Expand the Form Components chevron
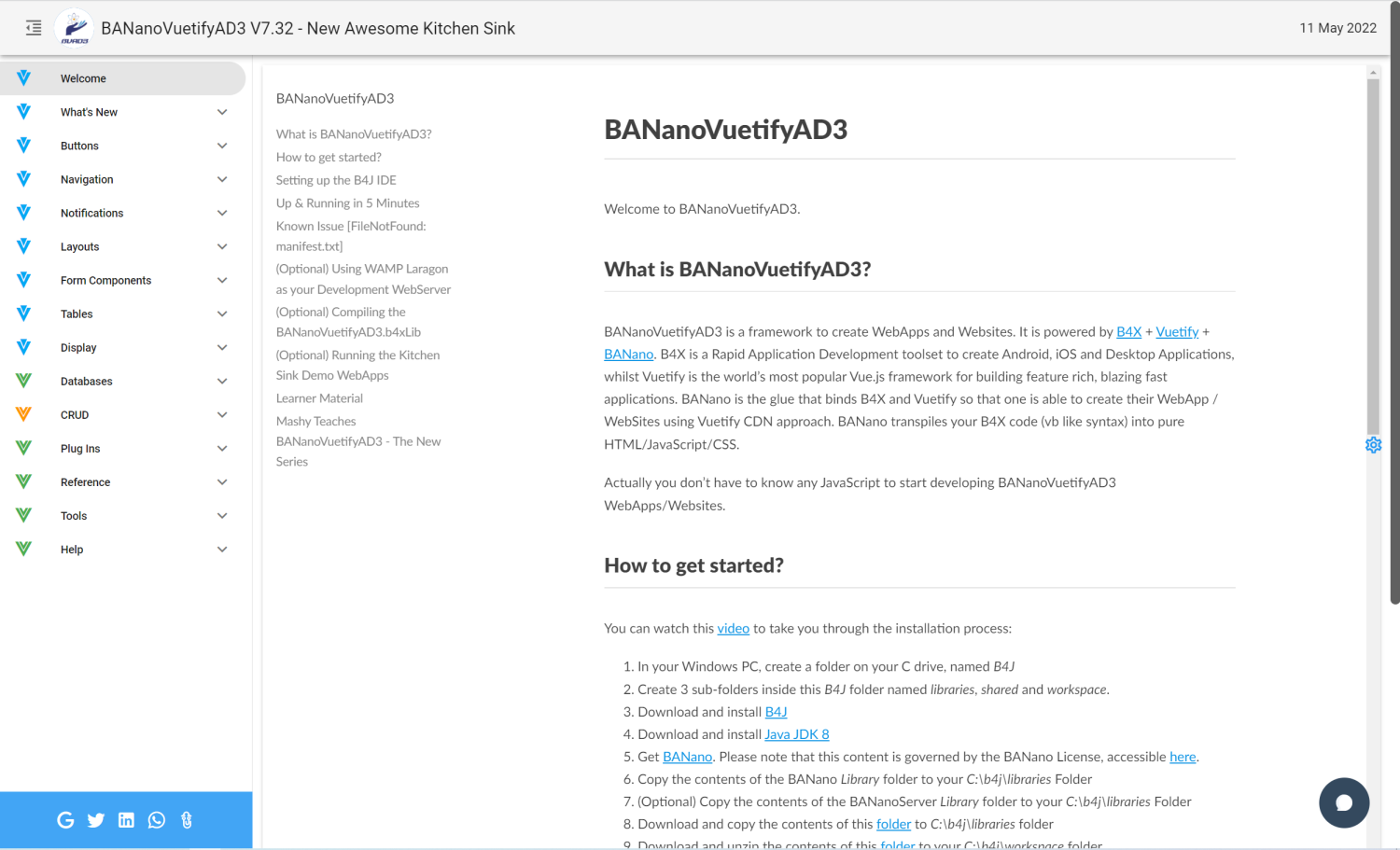 point(222,280)
